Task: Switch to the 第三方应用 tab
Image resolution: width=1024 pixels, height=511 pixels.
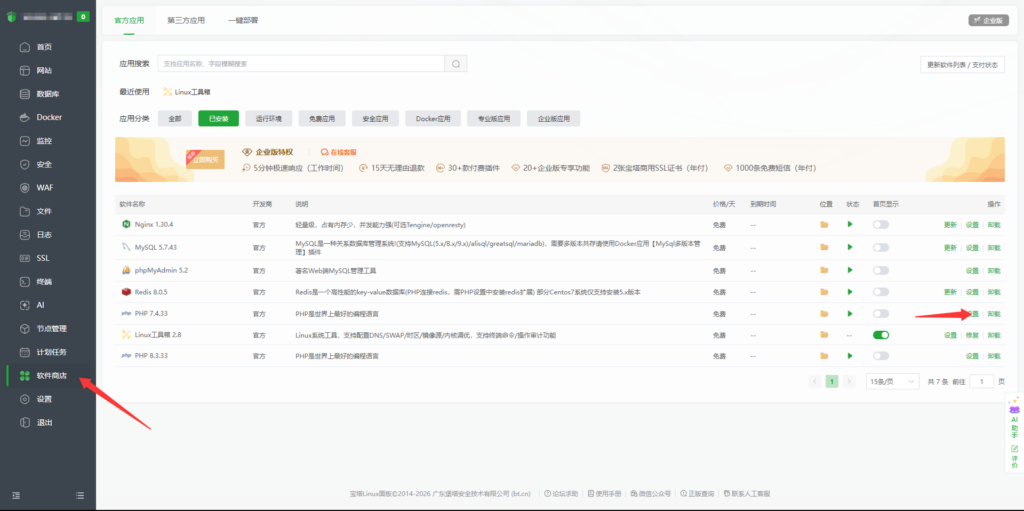Action: [185, 20]
